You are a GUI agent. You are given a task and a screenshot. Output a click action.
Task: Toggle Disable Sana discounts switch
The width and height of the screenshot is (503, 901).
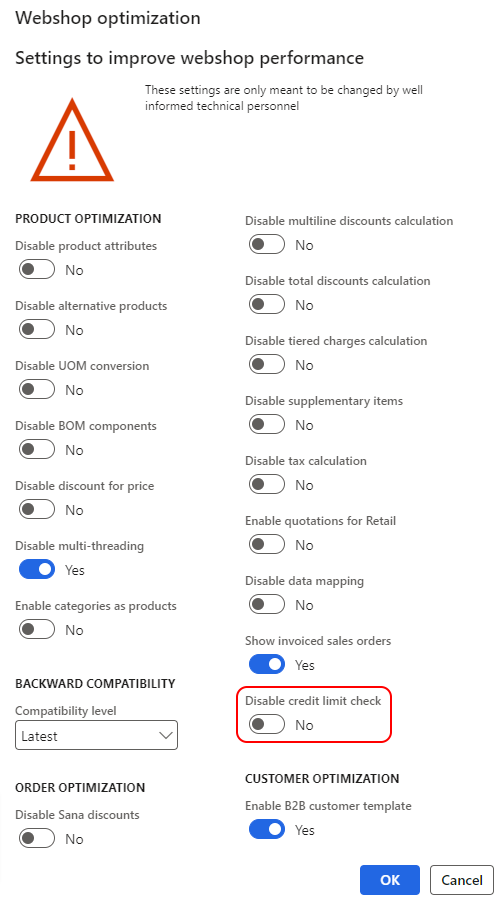(x=37, y=839)
